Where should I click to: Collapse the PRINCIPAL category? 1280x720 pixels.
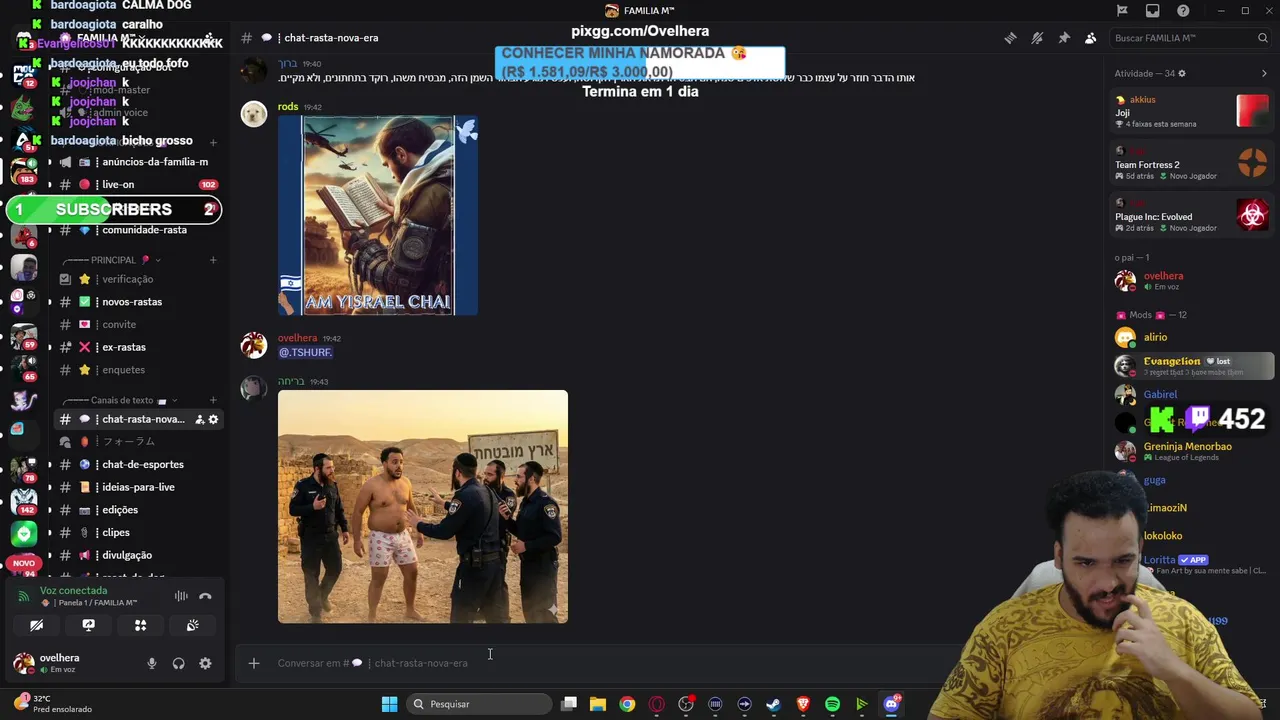click(112, 260)
